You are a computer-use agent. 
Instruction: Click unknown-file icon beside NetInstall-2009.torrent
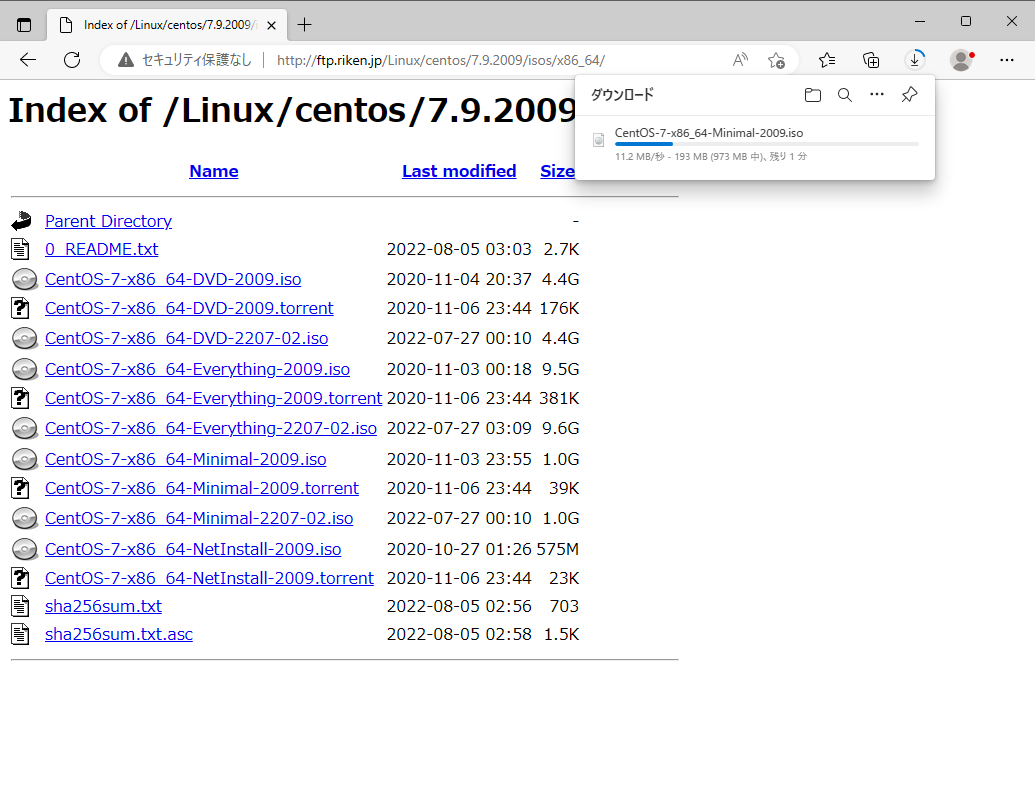click(x=20, y=578)
